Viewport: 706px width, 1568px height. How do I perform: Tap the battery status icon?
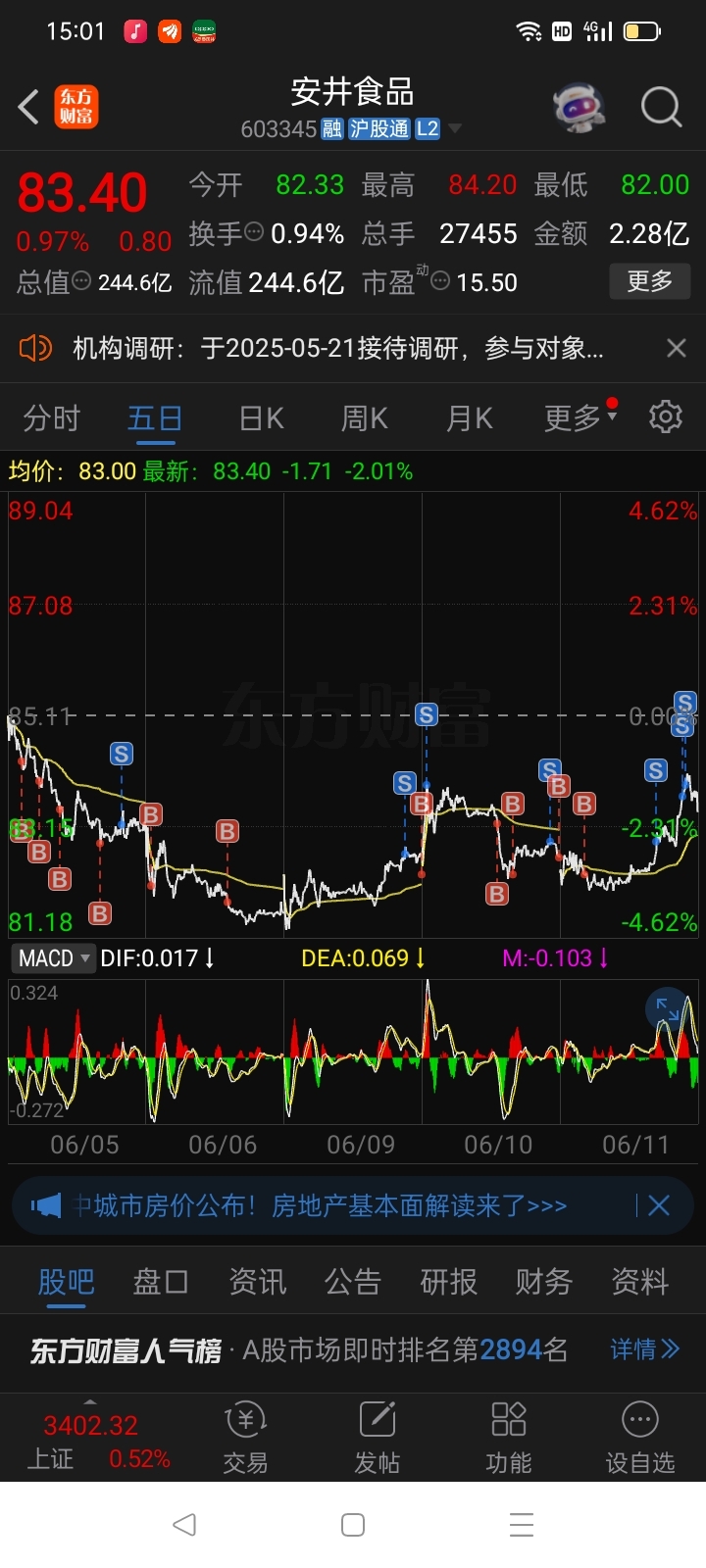pos(642,31)
